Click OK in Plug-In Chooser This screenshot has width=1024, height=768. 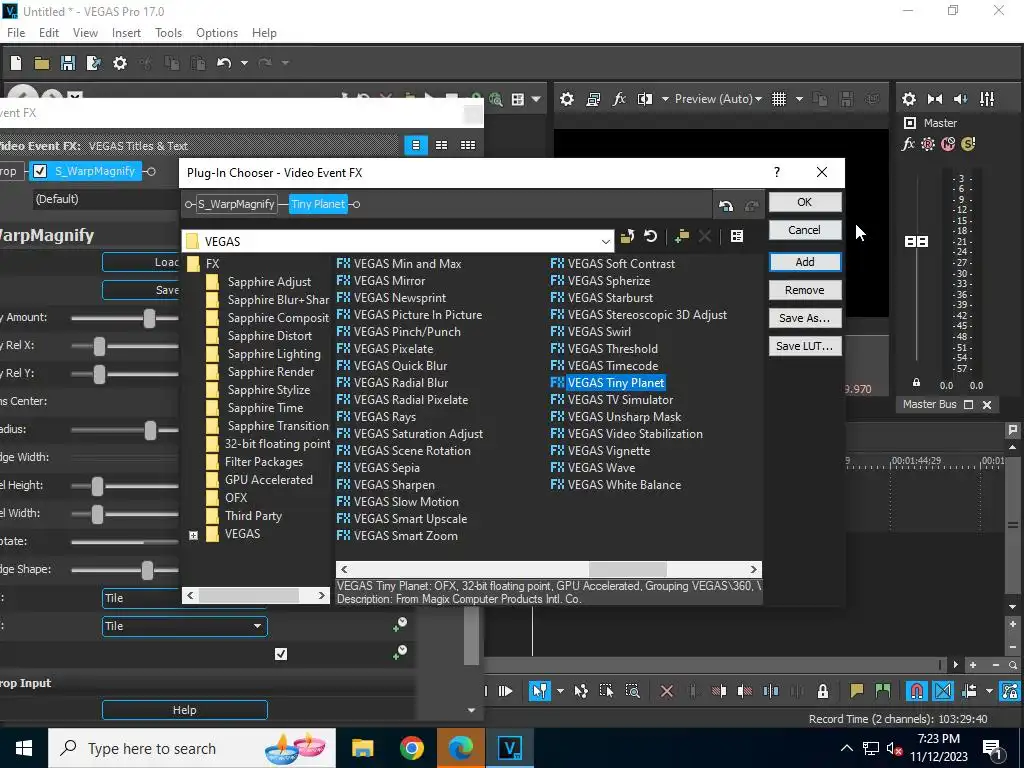[805, 202]
